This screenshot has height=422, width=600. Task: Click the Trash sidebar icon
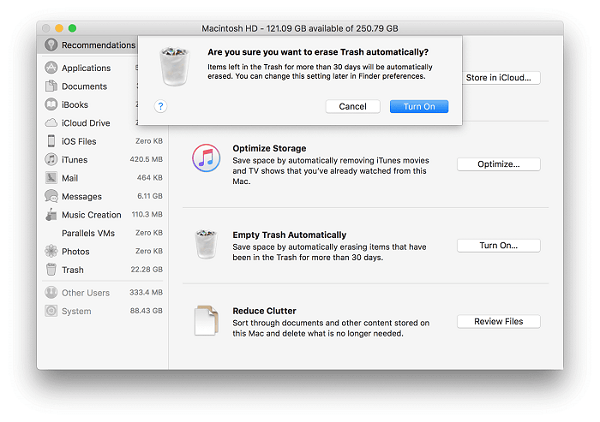51,270
